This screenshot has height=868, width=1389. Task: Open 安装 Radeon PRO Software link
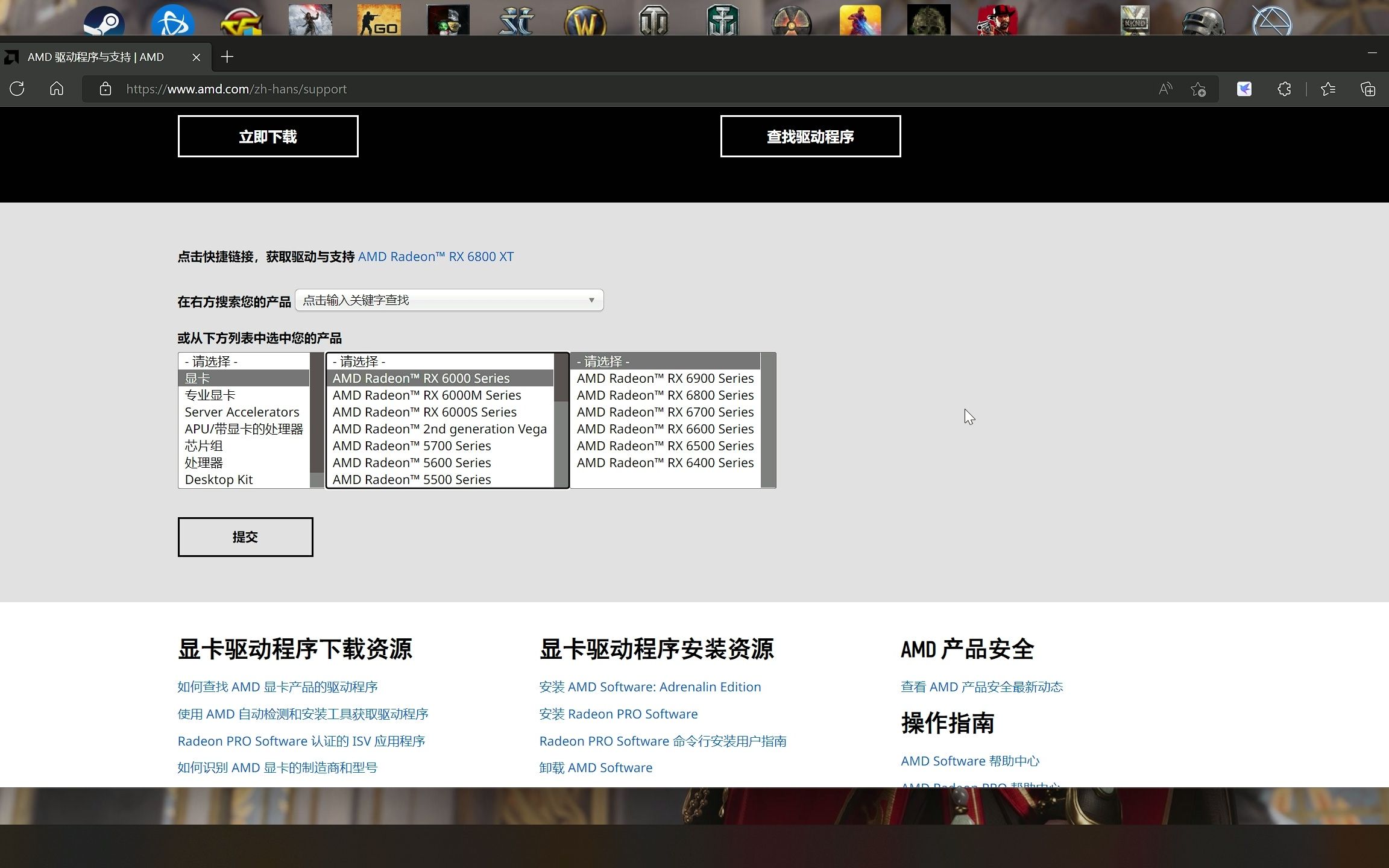coord(619,714)
